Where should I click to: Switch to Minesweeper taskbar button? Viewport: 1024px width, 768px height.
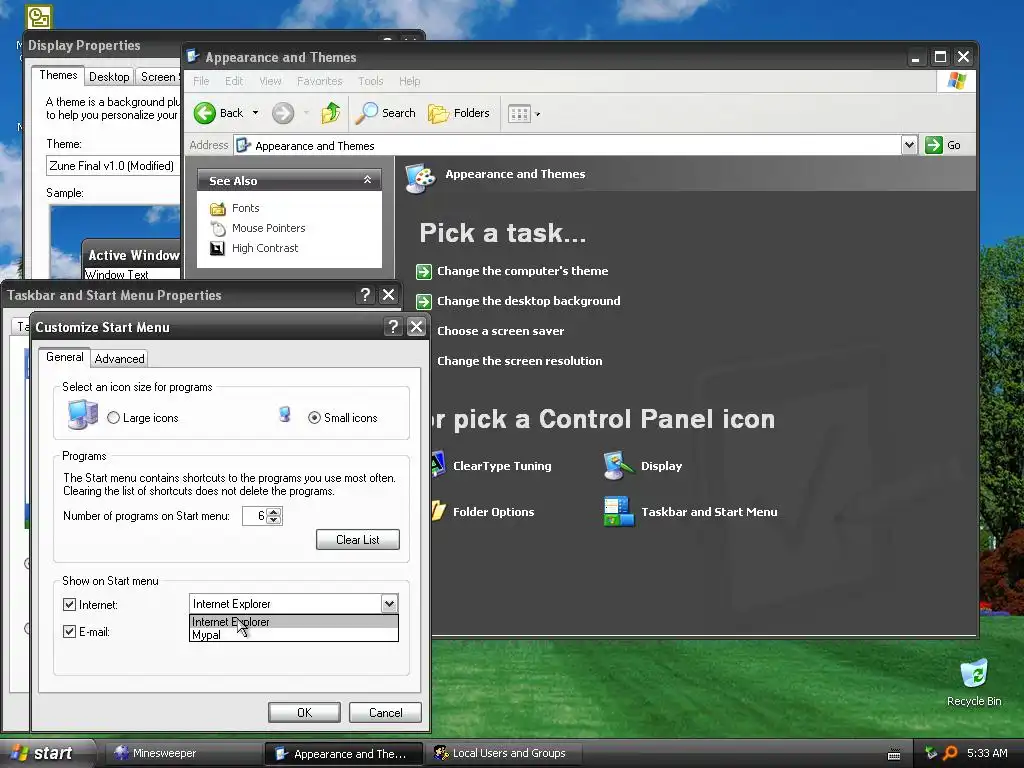click(x=183, y=753)
